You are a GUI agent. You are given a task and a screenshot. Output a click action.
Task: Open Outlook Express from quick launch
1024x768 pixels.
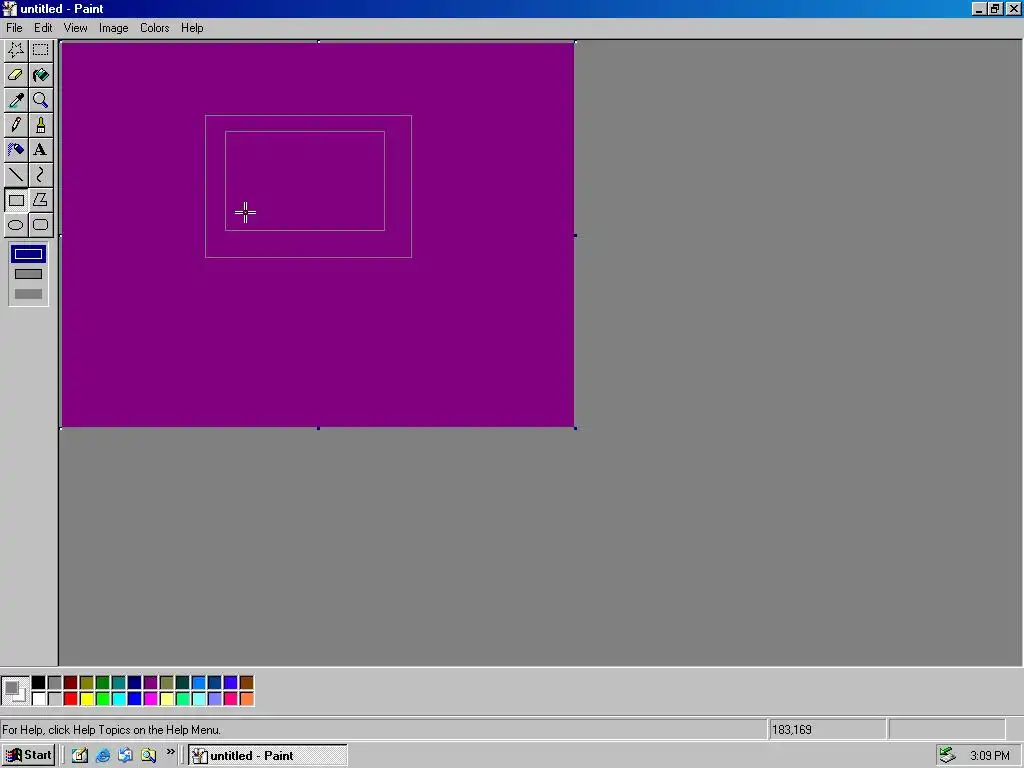coord(125,756)
